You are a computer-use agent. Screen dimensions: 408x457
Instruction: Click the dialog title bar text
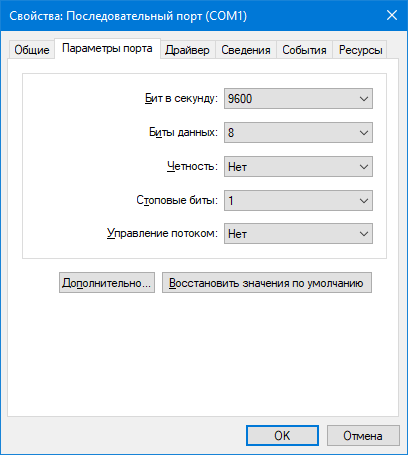128,16
